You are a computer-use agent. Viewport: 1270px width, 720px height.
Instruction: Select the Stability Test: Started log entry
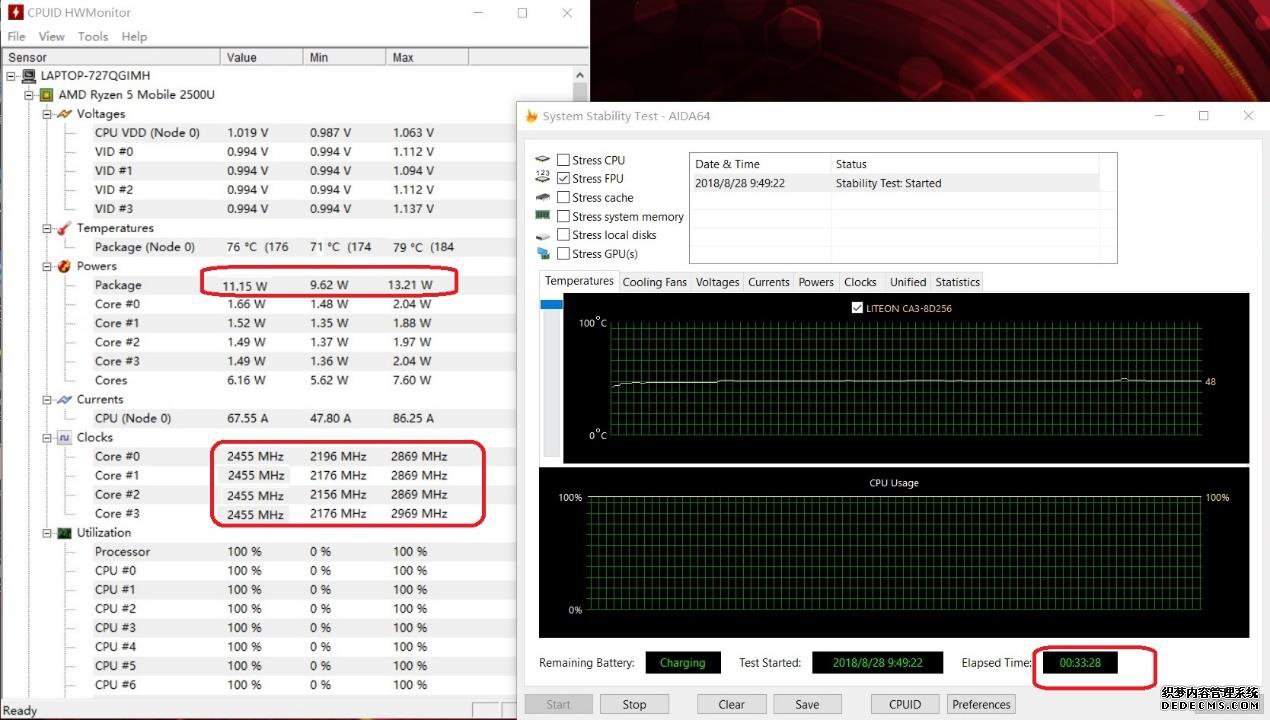pos(895,183)
